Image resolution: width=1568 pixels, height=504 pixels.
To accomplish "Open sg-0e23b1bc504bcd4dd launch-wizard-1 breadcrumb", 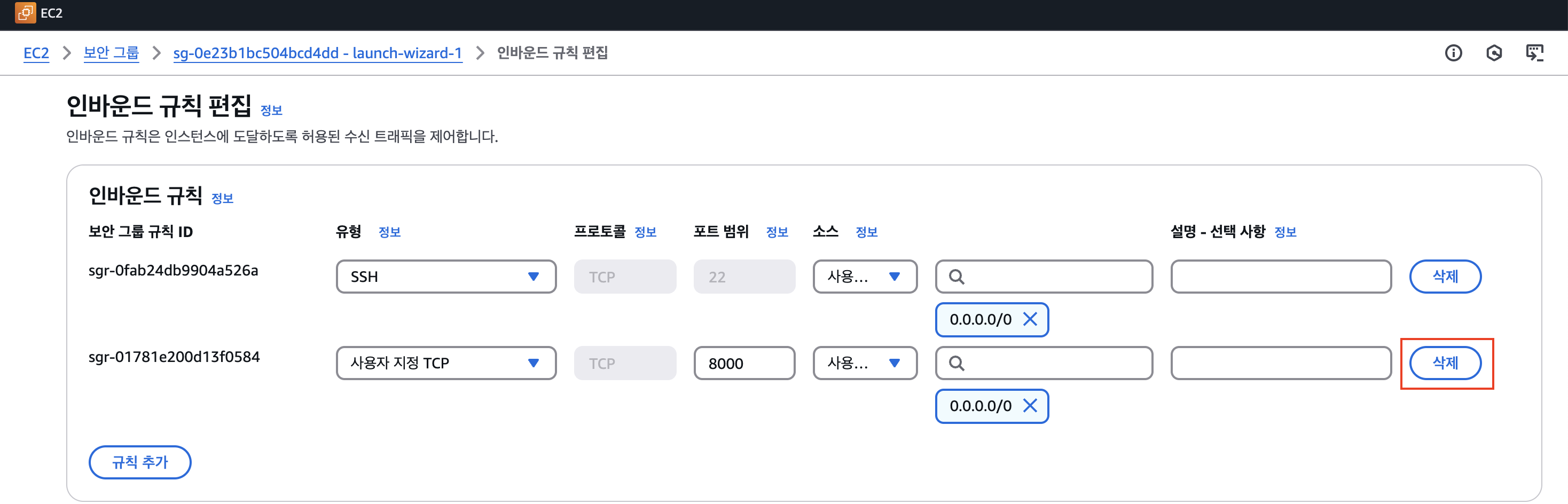I will pos(317,53).
